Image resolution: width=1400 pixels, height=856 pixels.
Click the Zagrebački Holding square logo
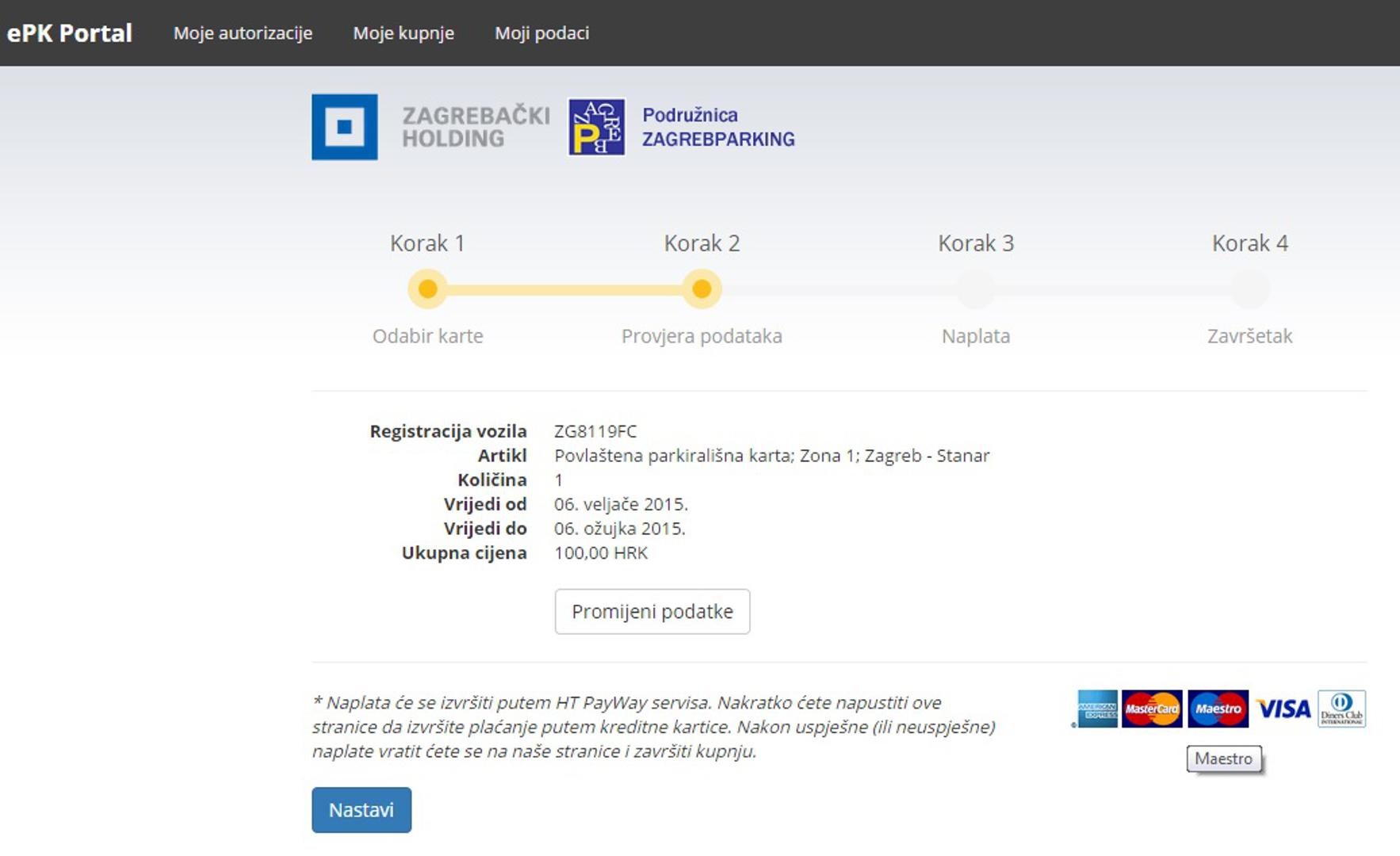click(x=345, y=127)
